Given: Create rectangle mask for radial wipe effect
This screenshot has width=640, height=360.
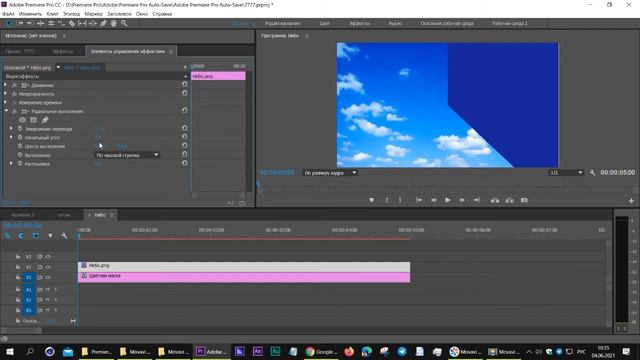Looking at the screenshot, I should tap(33, 120).
